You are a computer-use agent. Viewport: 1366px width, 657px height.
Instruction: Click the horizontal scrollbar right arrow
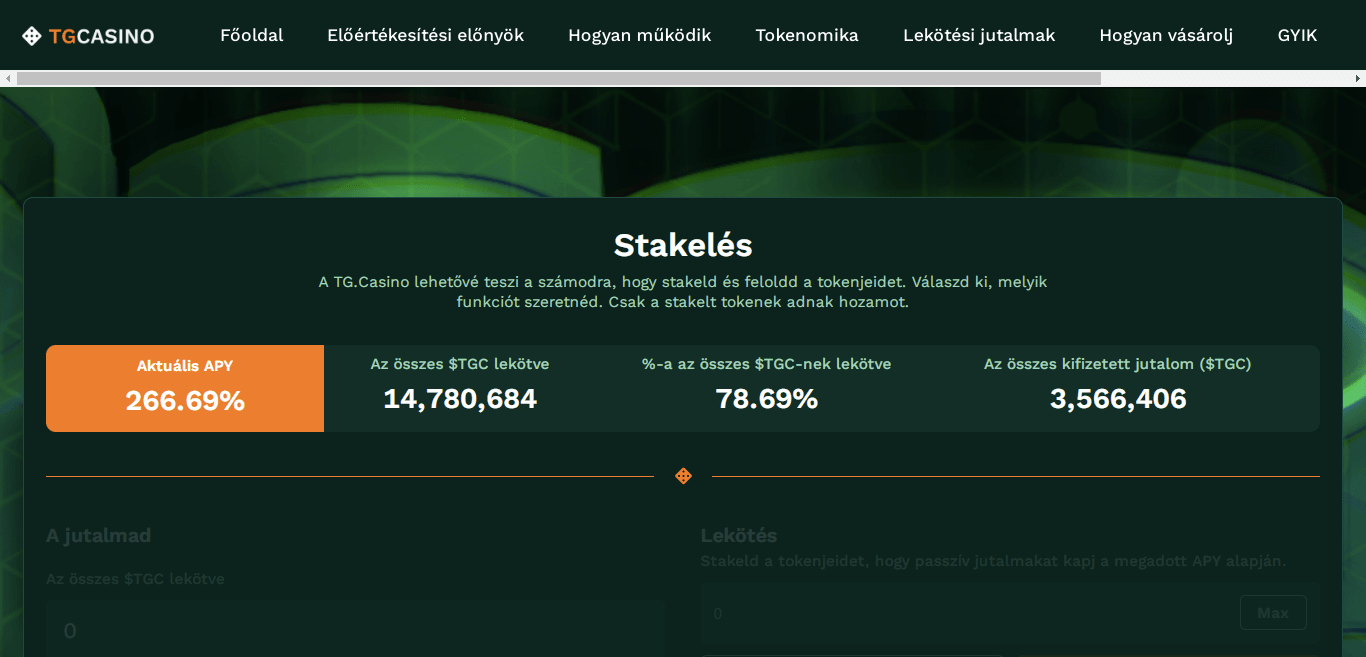click(x=1358, y=78)
